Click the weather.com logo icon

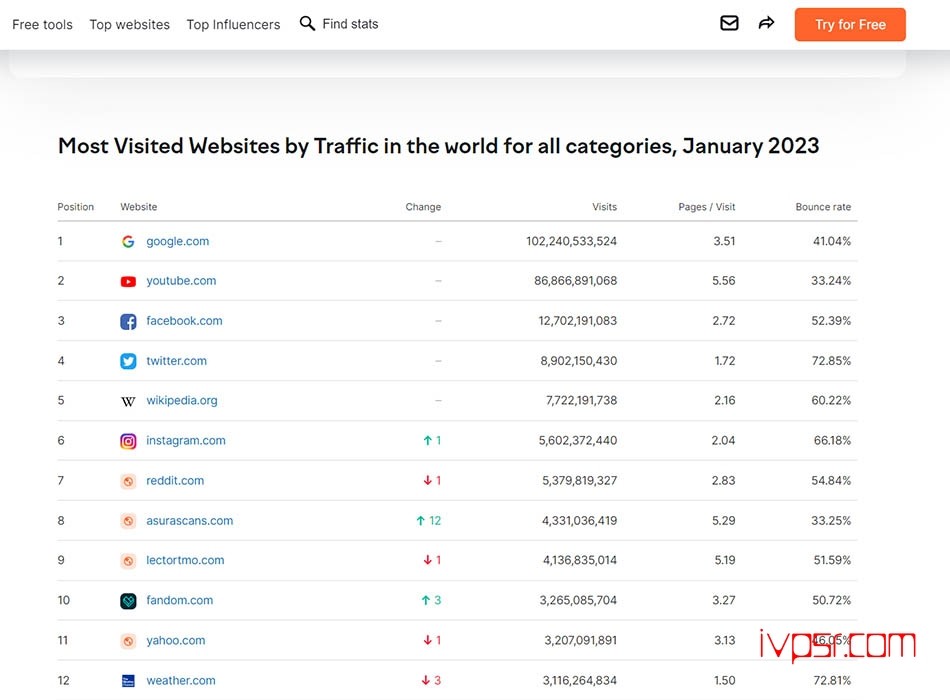point(128,681)
